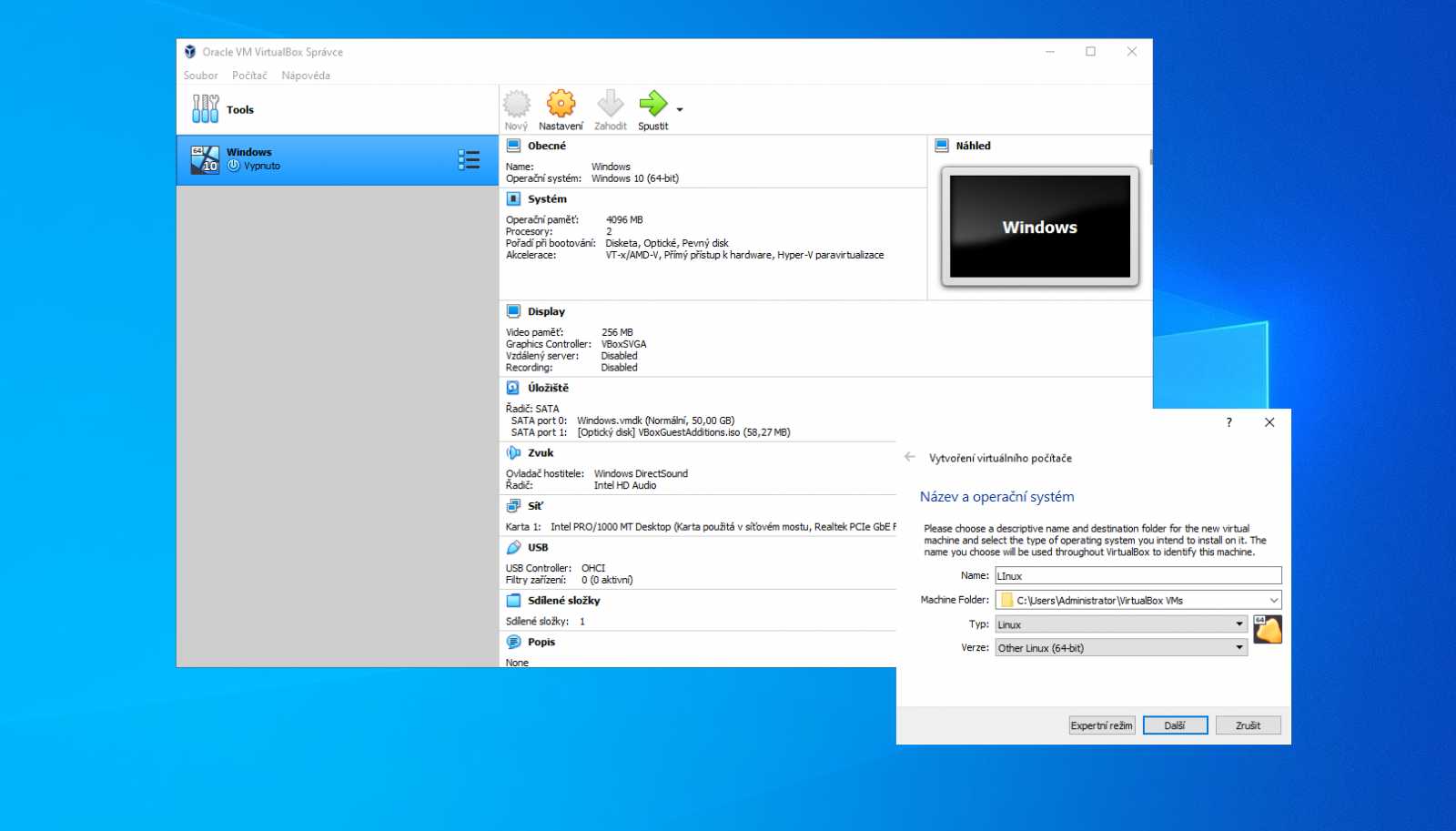Click the Display section heading
The height and width of the screenshot is (831, 1456).
point(546,311)
